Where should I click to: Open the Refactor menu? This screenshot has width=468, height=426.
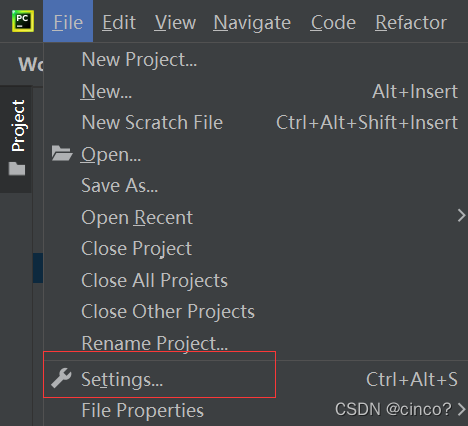[411, 22]
